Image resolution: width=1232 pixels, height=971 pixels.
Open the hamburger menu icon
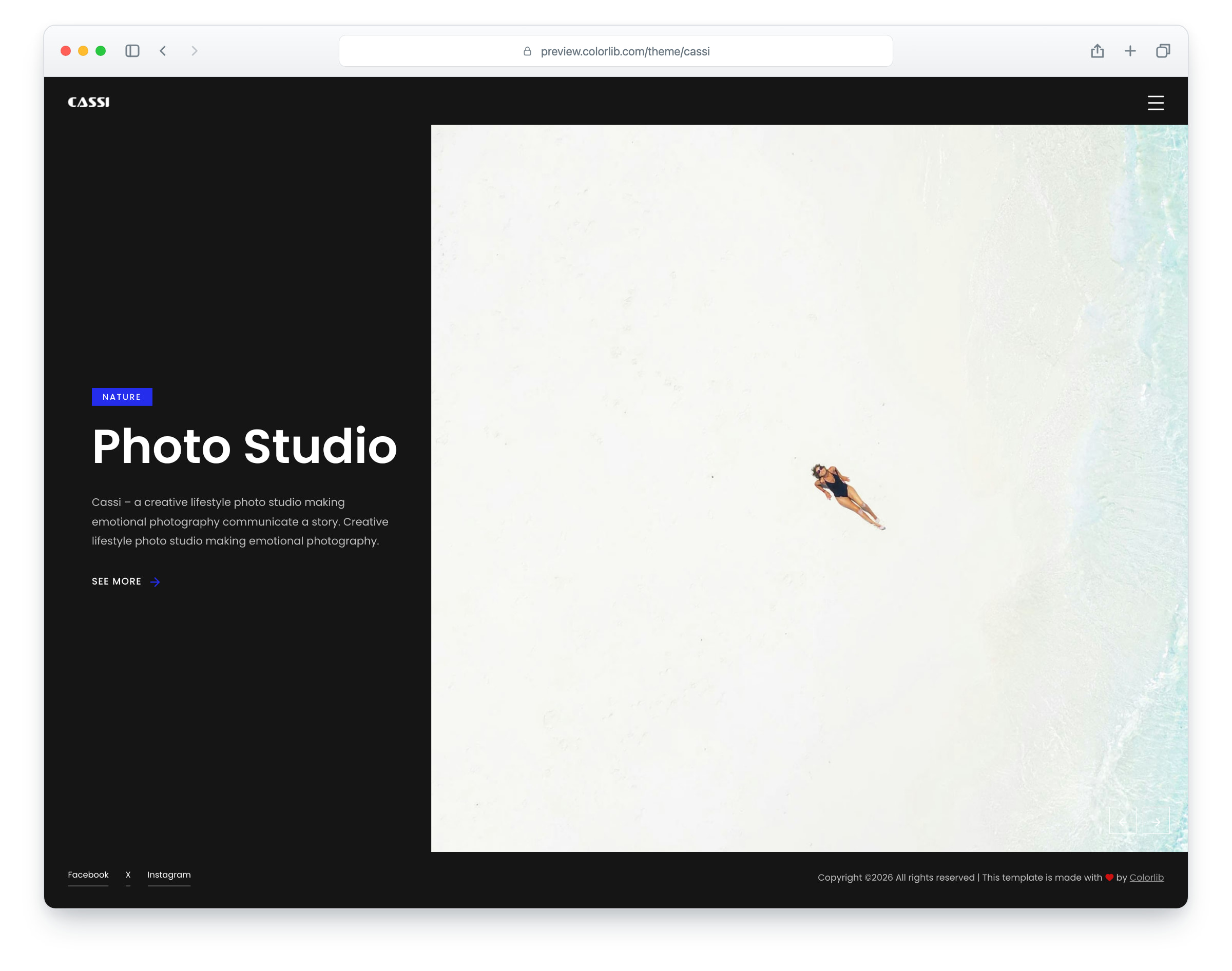[x=1155, y=102]
